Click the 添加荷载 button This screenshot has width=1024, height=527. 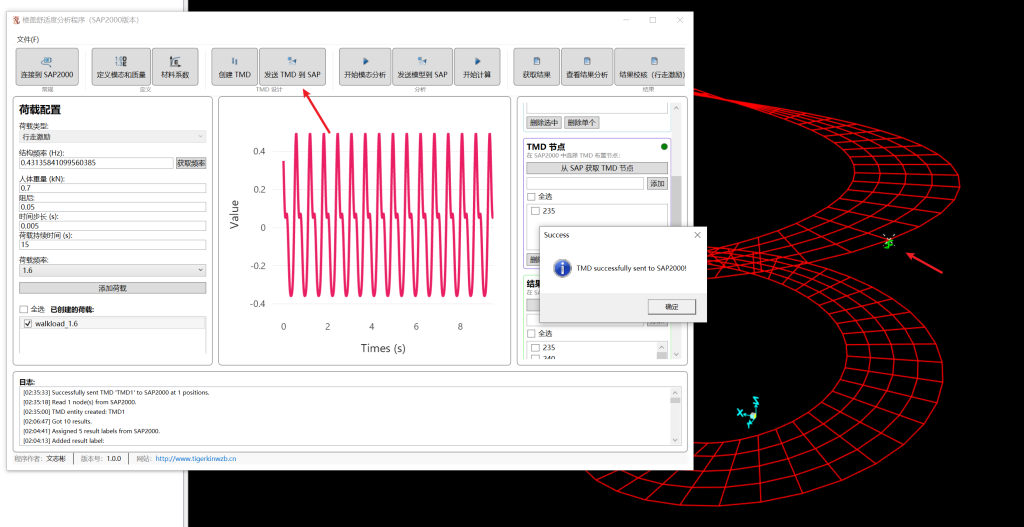112,288
